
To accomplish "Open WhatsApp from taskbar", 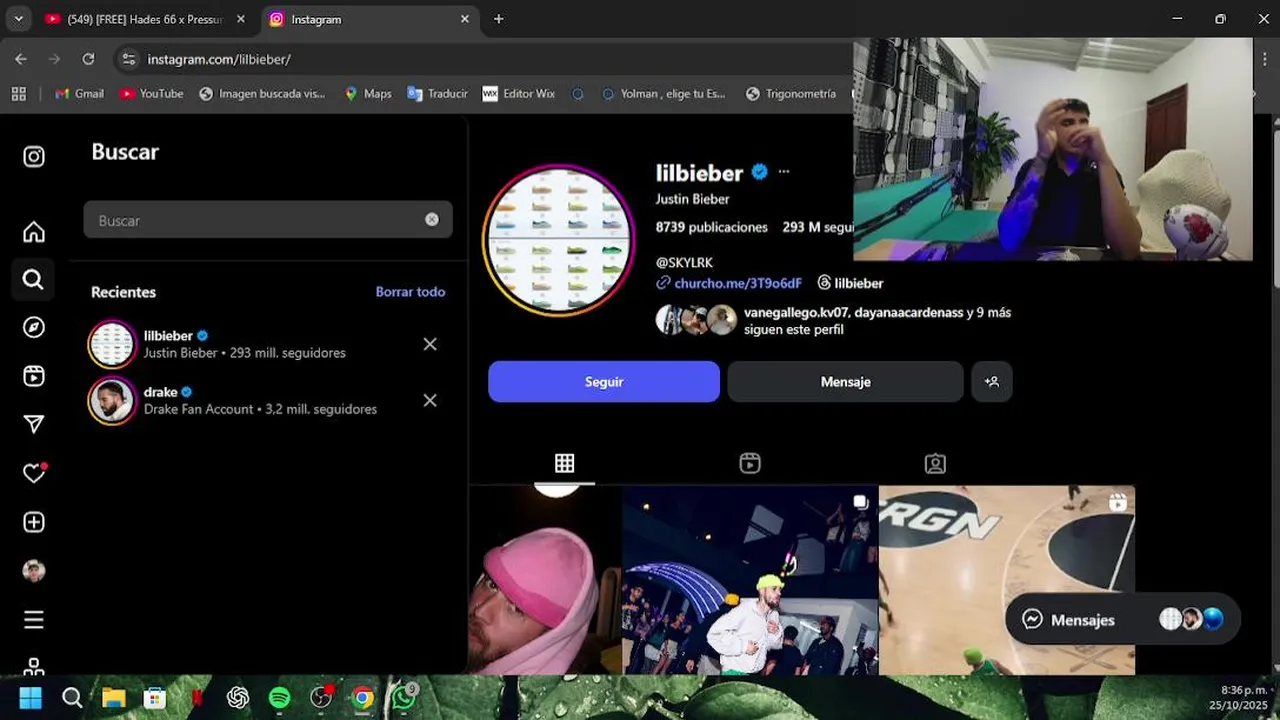I will click(x=404, y=697).
